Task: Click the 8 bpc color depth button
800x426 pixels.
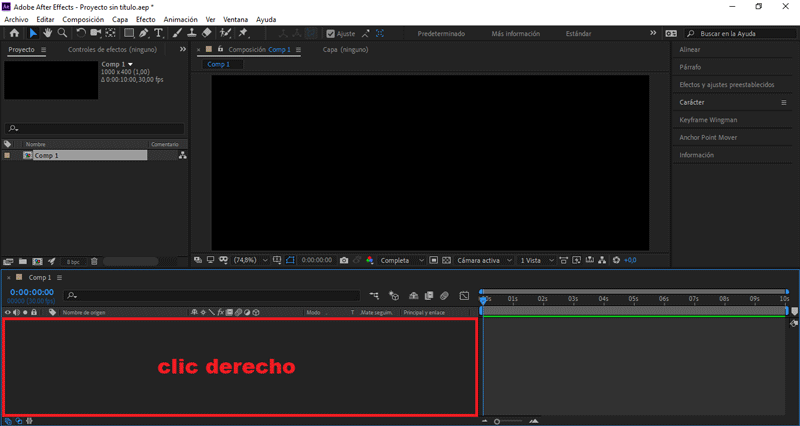Action: (73, 262)
